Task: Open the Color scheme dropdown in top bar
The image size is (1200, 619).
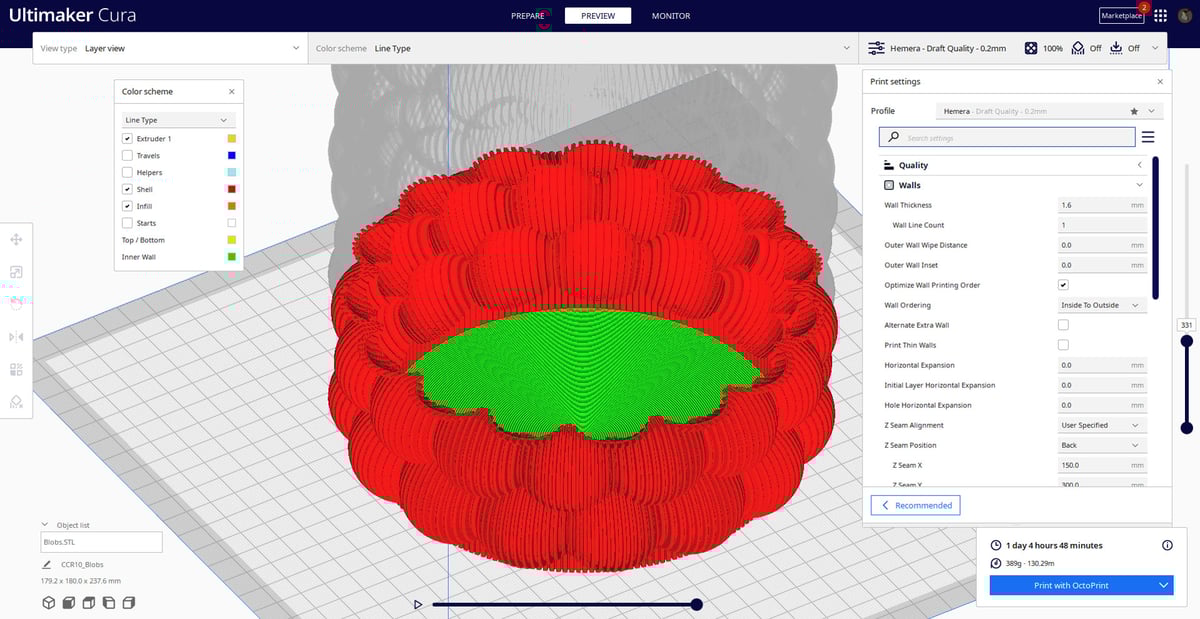Action: [x=583, y=48]
